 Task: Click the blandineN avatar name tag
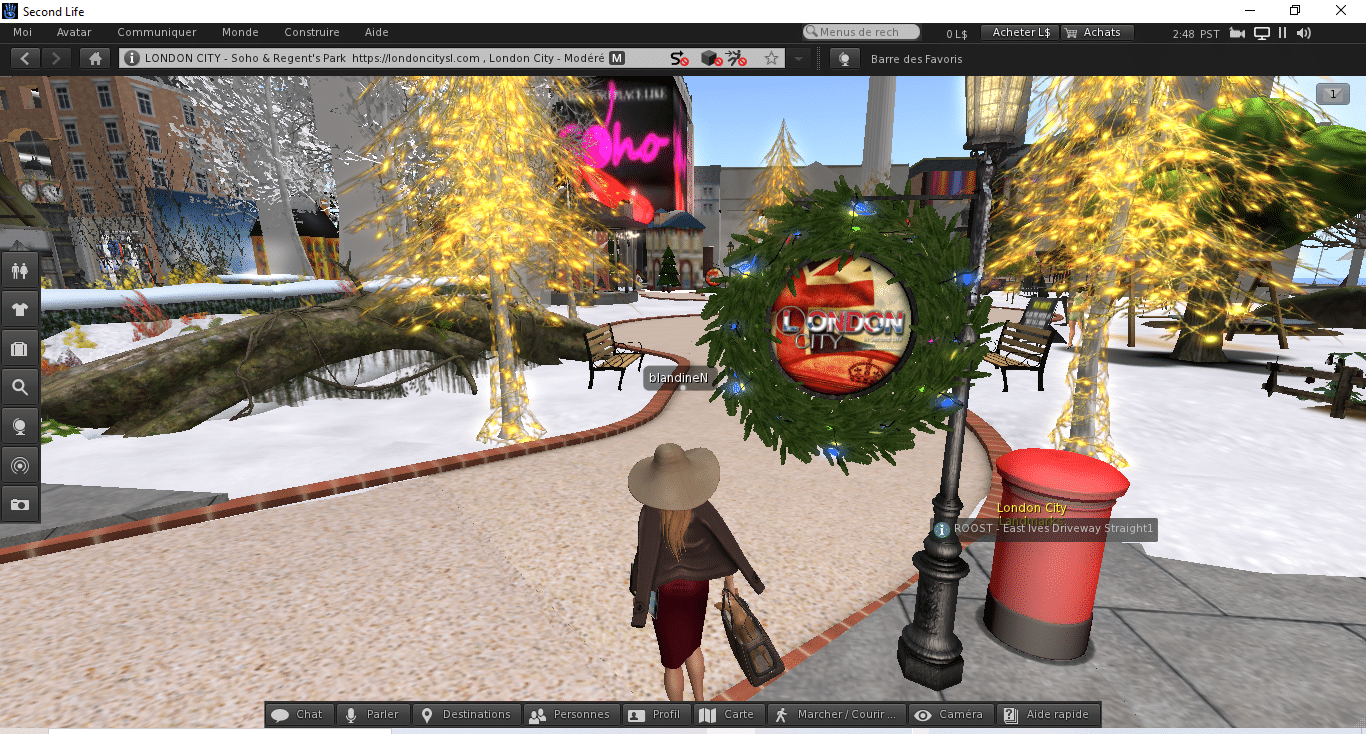pos(678,378)
